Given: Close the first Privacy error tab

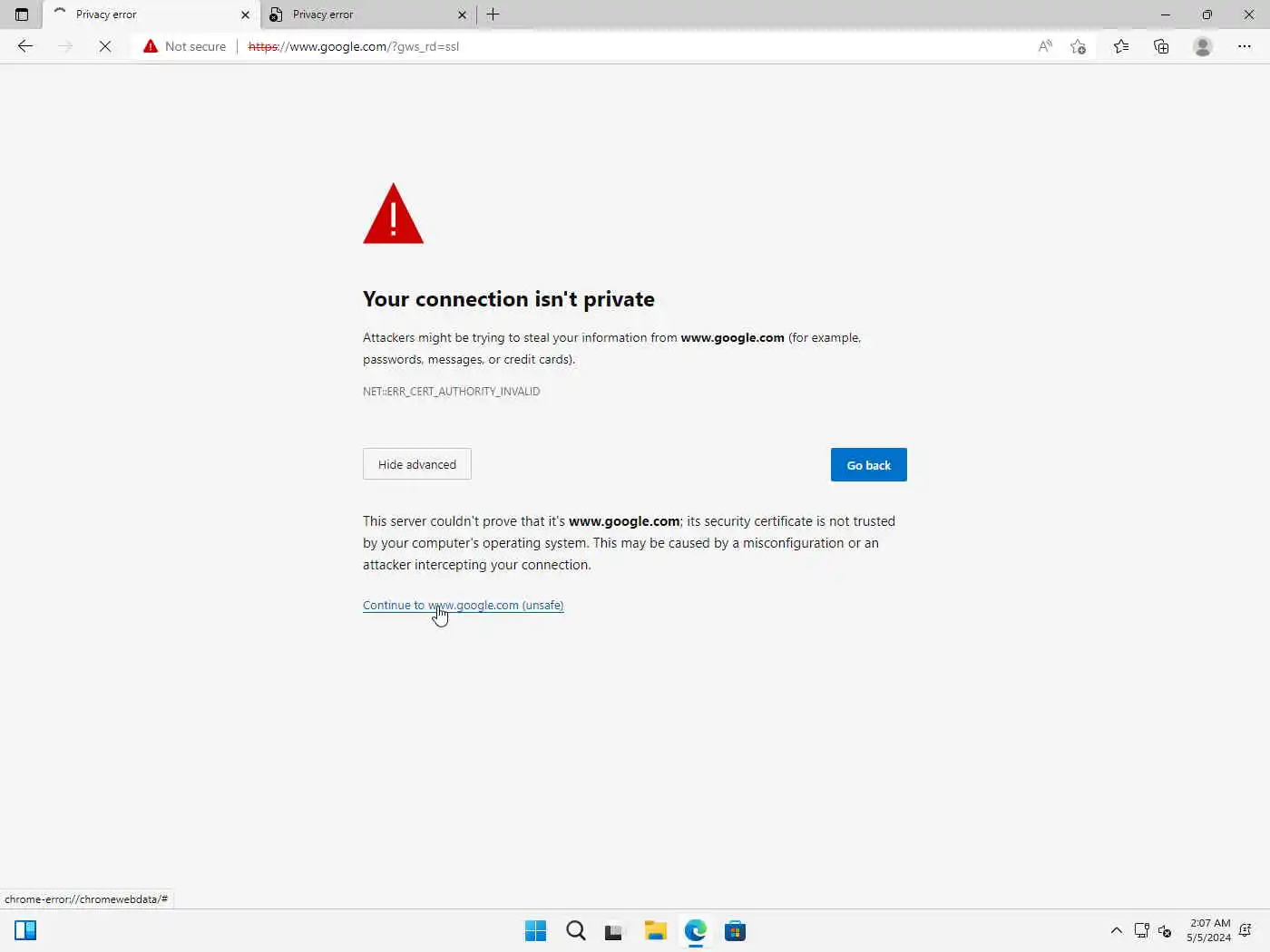Looking at the screenshot, I should pos(245,15).
